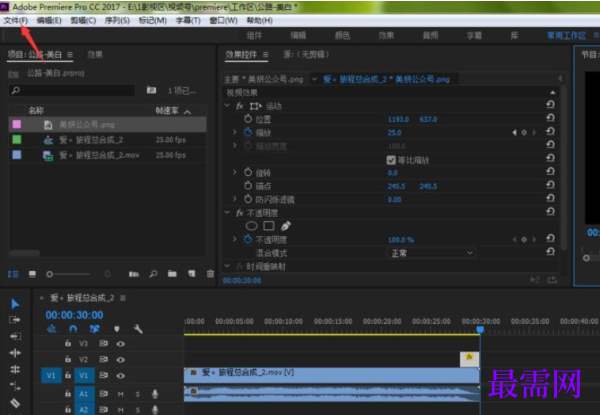Expand the 防闪烁滤镜 property
Screen dimensions: 600x415
click(235, 199)
